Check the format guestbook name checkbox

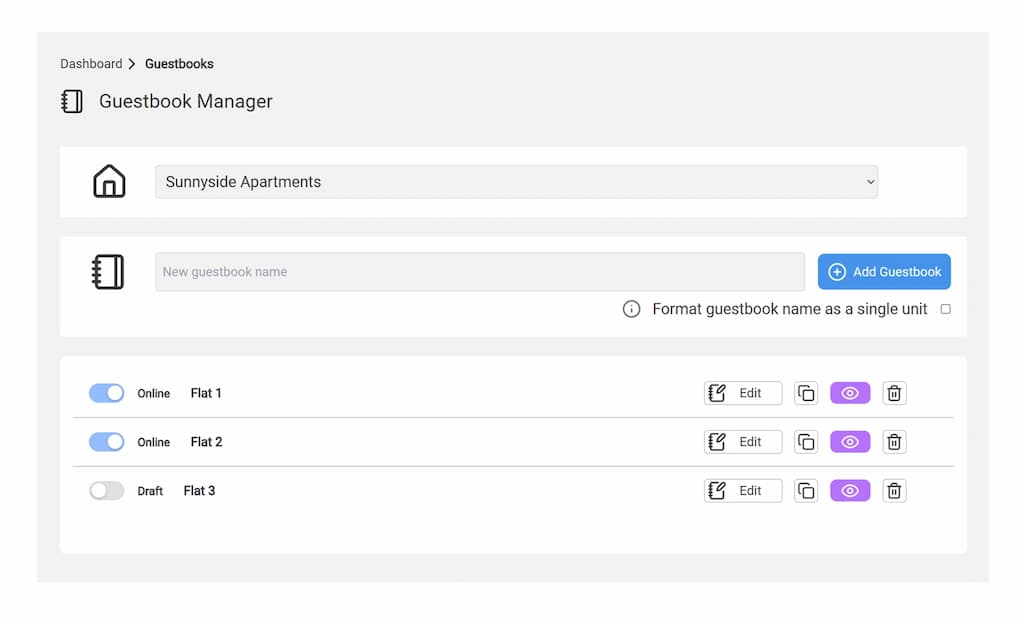pos(945,309)
